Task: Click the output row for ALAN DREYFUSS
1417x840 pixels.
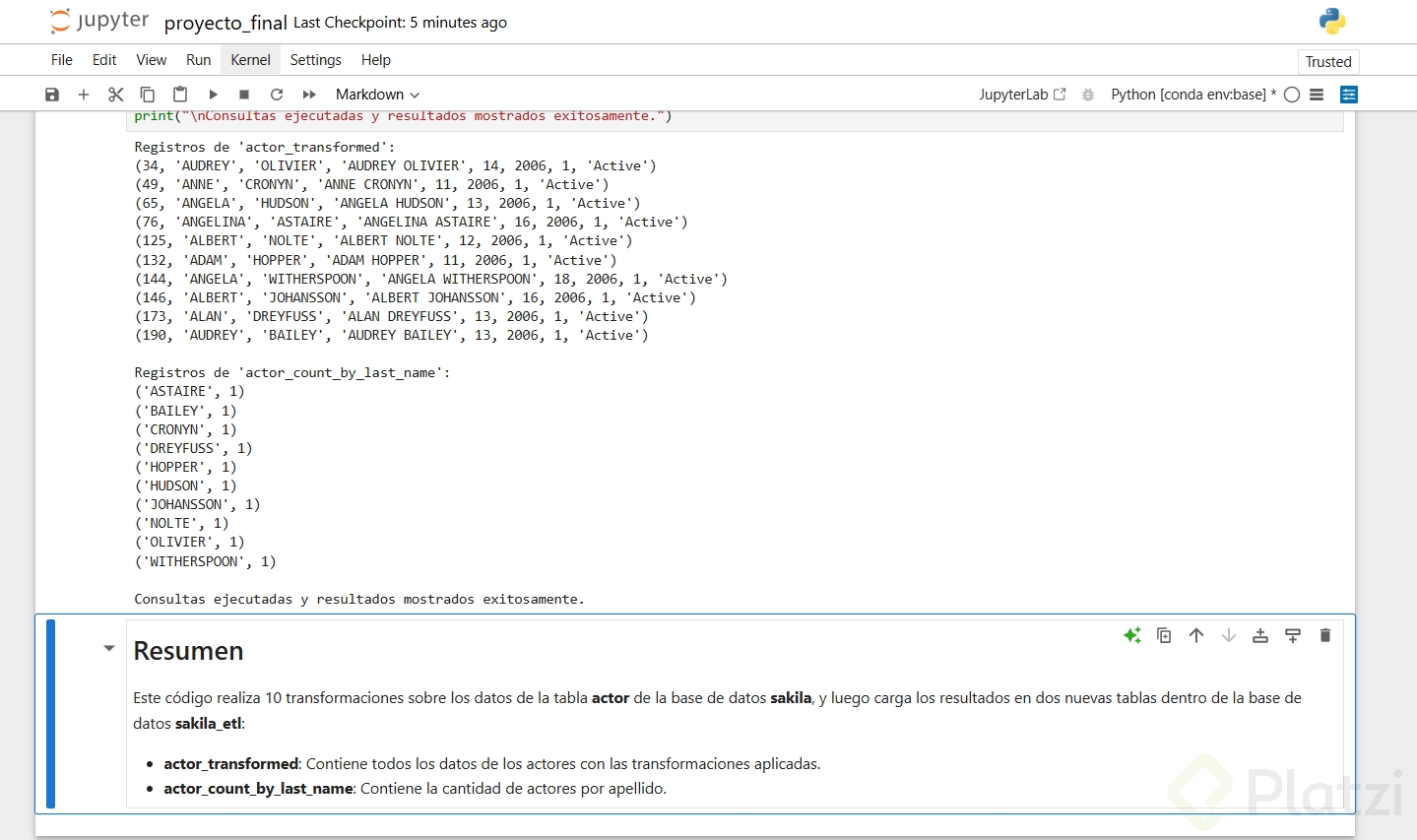Action: coord(392,317)
